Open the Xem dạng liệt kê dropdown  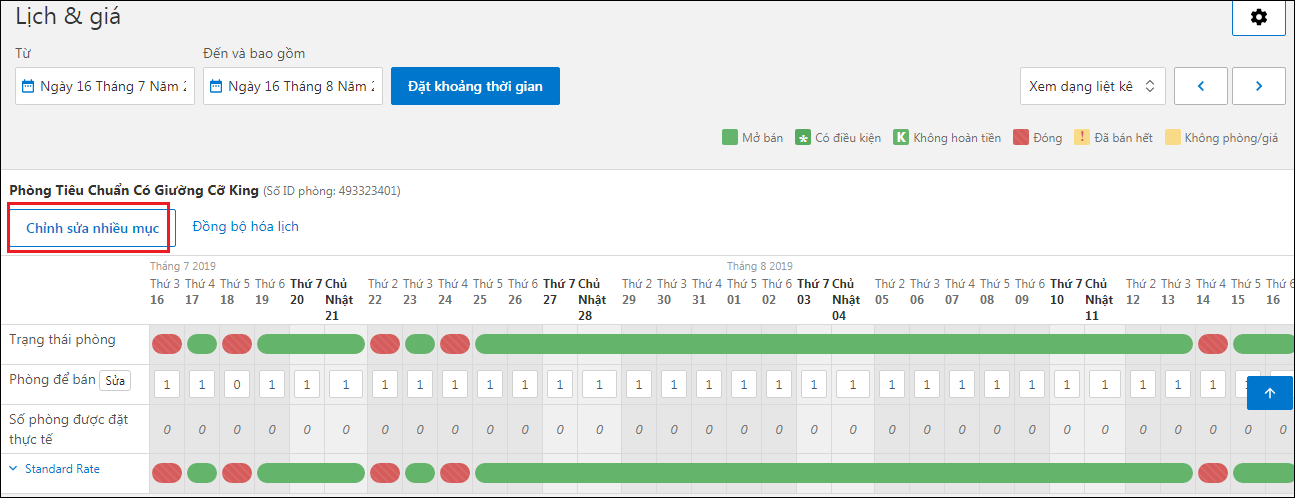(1093, 86)
